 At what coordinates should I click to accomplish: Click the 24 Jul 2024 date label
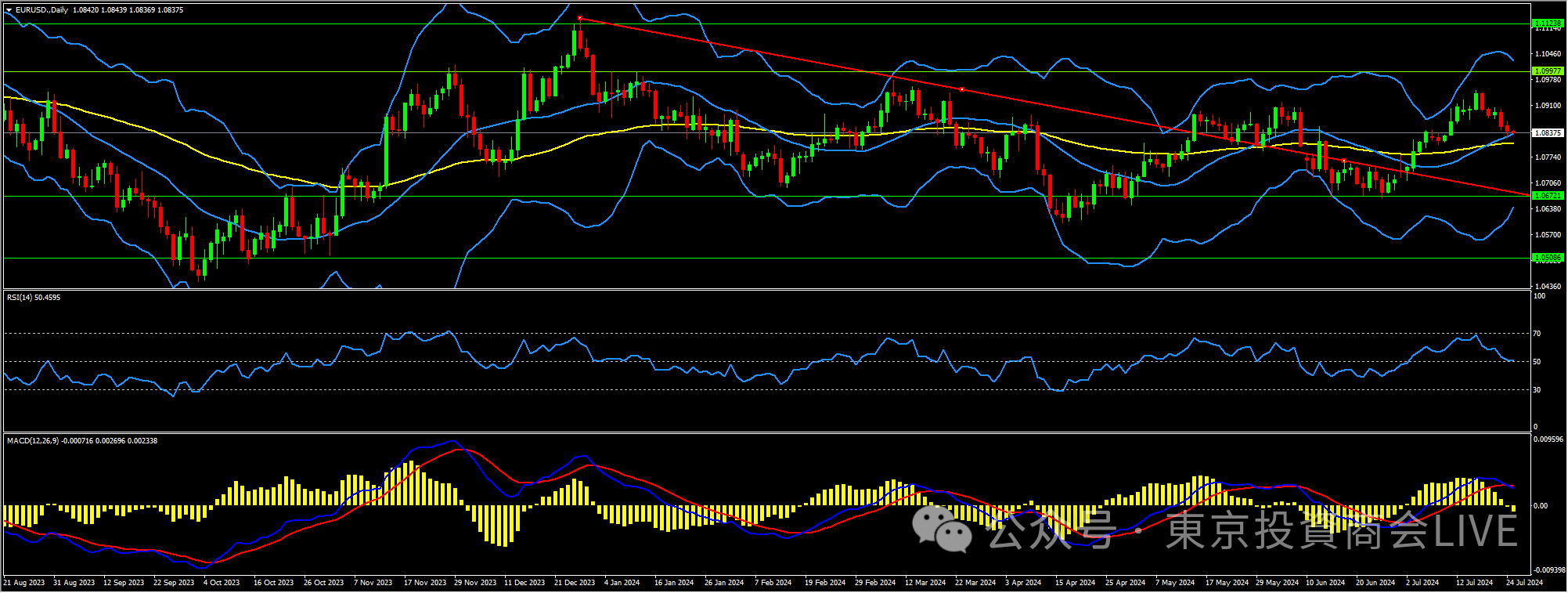[x=1523, y=583]
